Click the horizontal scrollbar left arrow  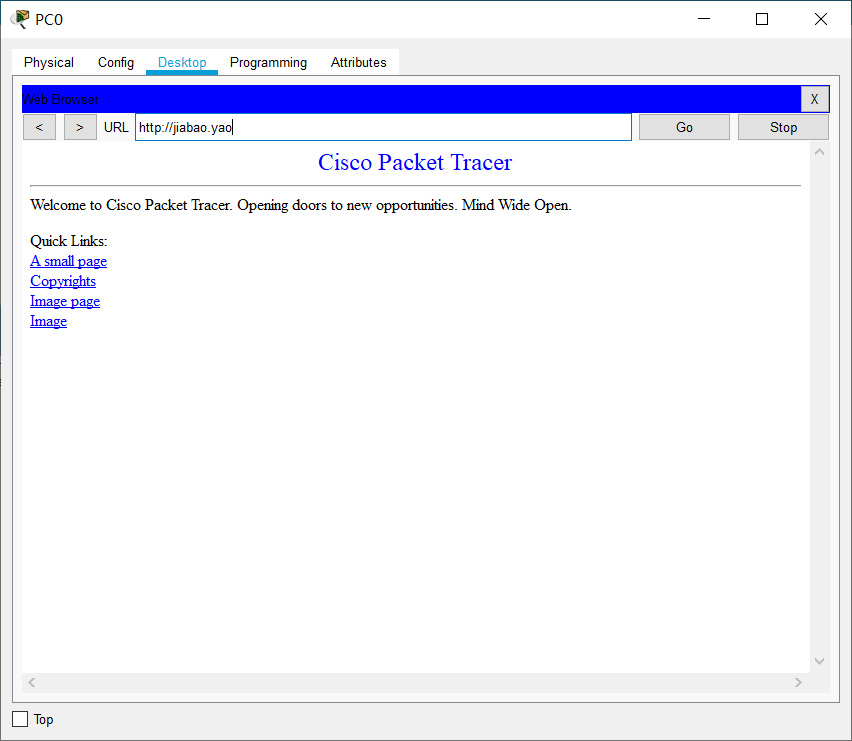(x=32, y=682)
